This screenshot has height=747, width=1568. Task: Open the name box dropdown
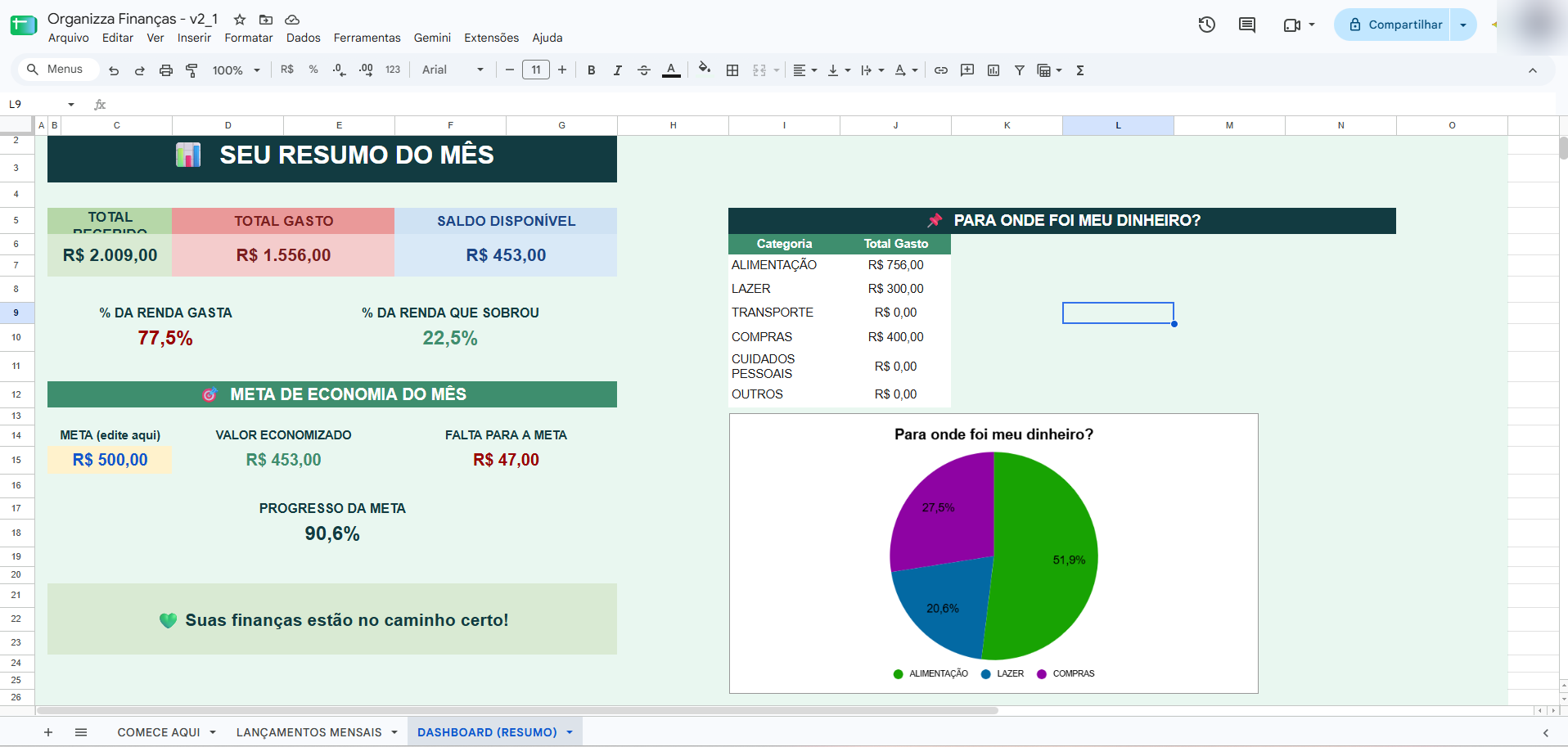71,104
